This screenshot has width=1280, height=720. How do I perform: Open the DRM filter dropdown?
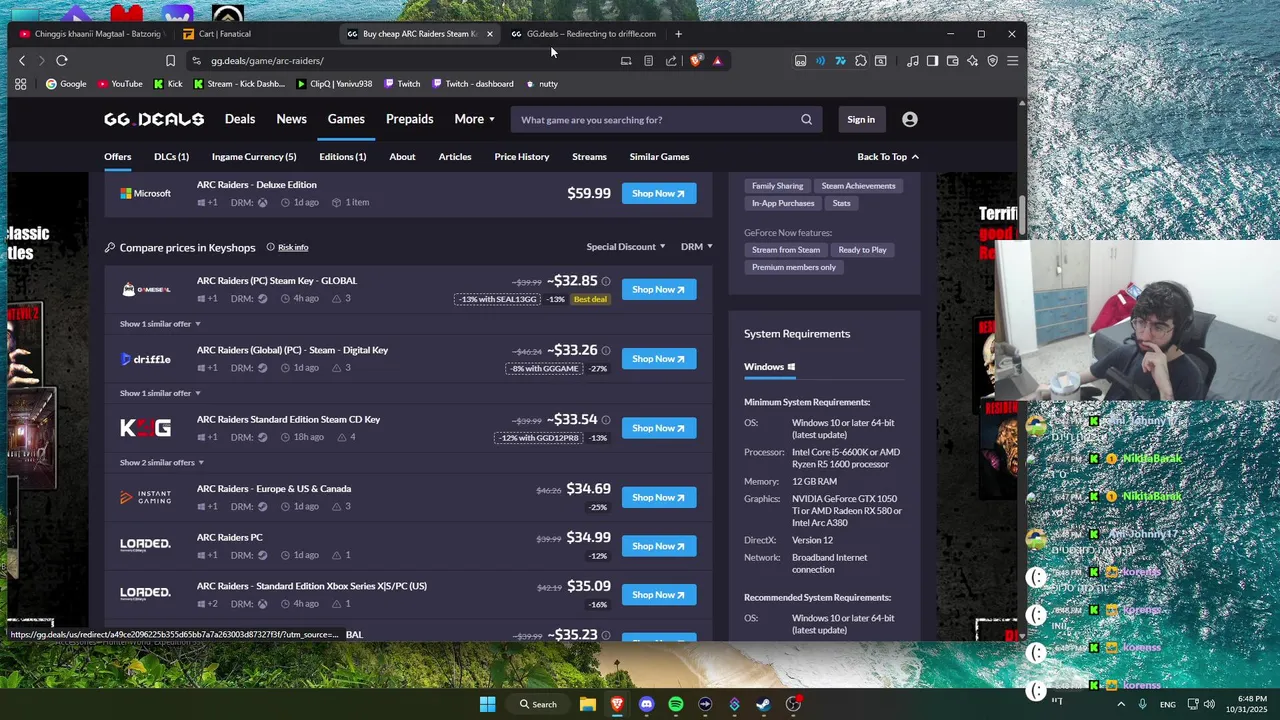tap(697, 247)
